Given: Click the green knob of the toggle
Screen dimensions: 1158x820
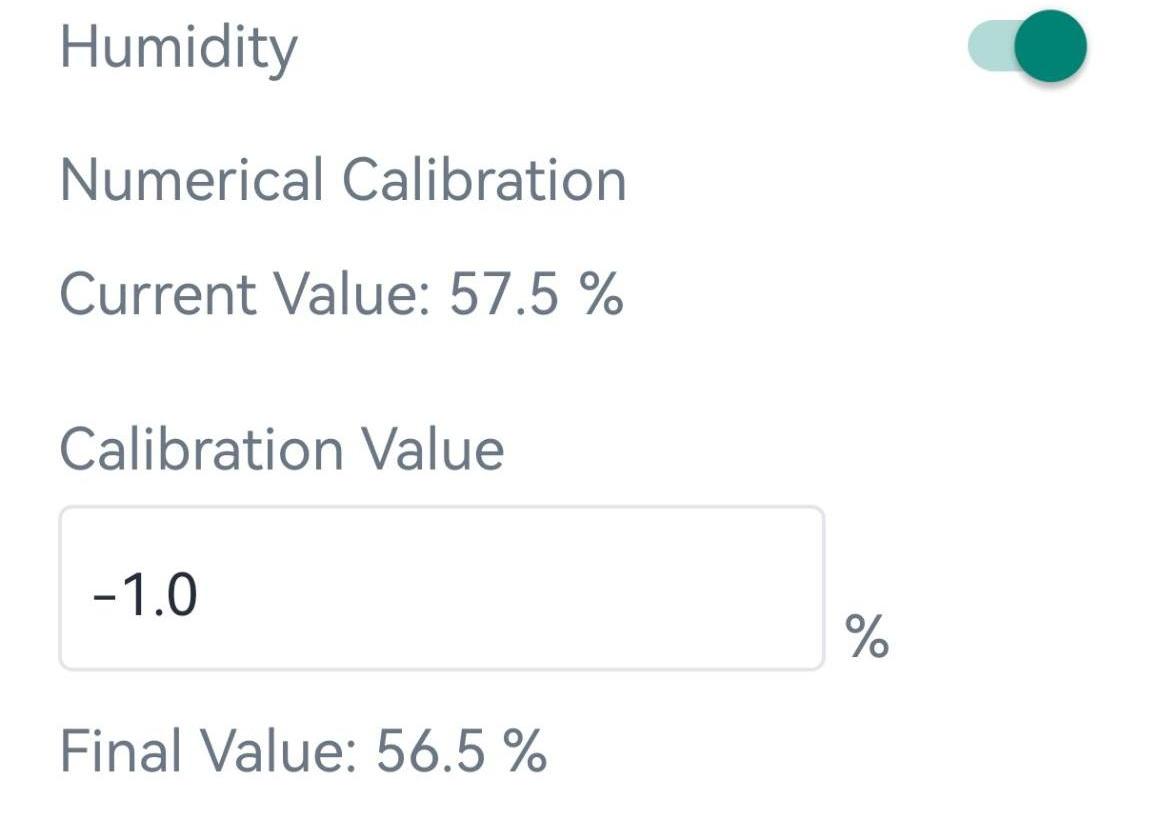Looking at the screenshot, I should point(1049,46).
